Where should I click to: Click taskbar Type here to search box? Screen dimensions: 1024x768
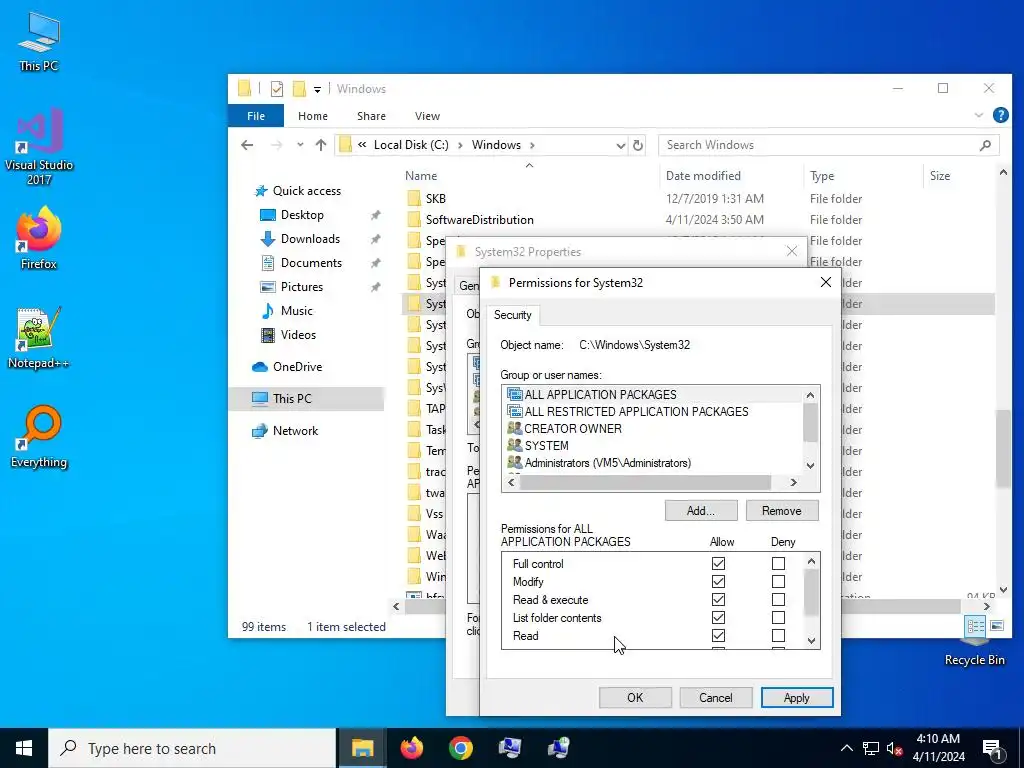click(x=192, y=748)
